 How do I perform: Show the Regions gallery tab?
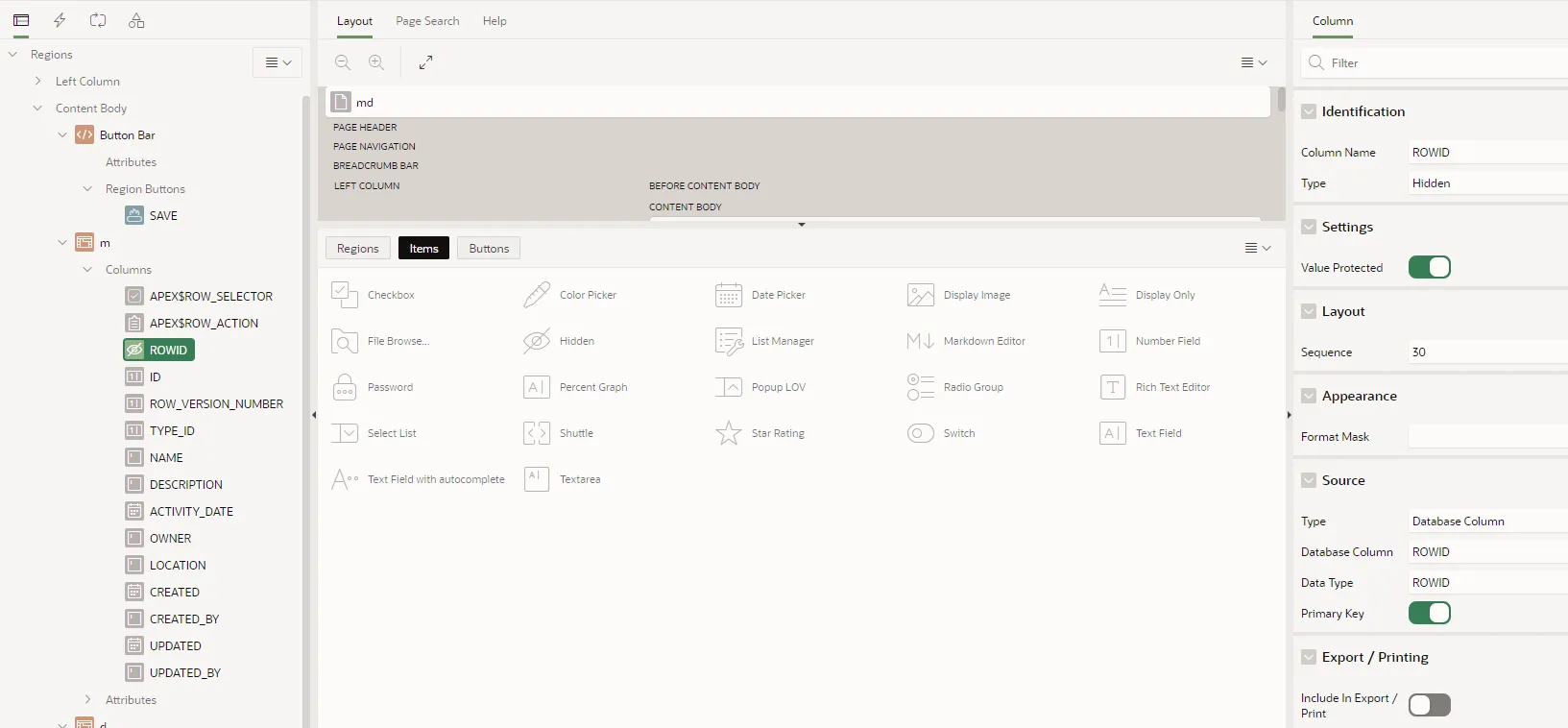coord(358,249)
